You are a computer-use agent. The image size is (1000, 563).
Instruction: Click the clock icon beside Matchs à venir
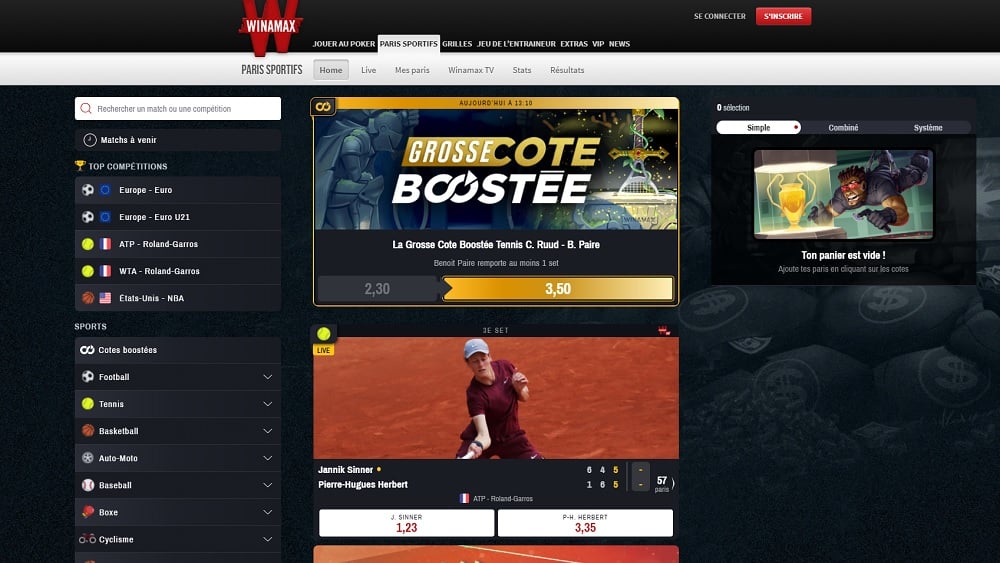click(90, 140)
